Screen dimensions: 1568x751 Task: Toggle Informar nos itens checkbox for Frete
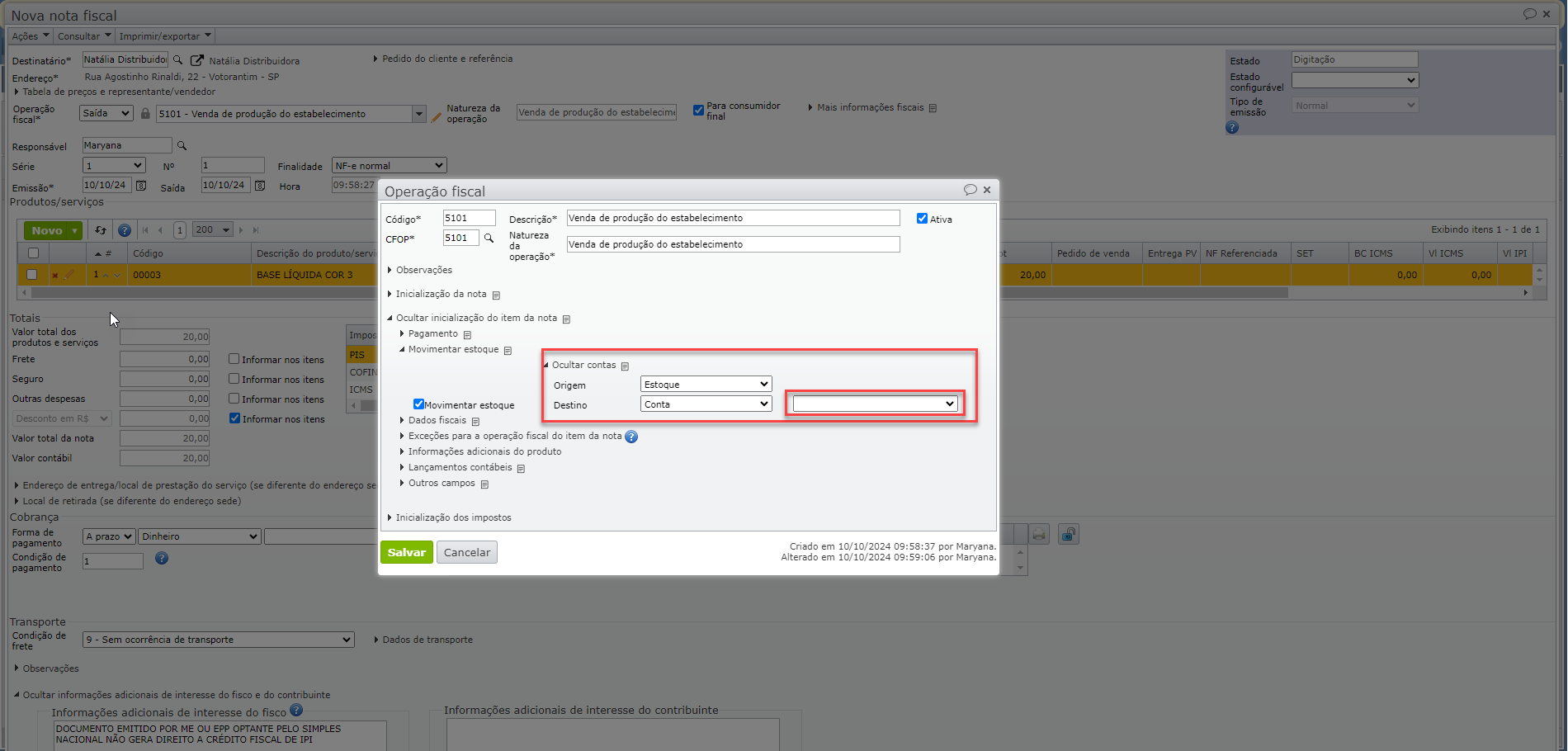pos(234,359)
